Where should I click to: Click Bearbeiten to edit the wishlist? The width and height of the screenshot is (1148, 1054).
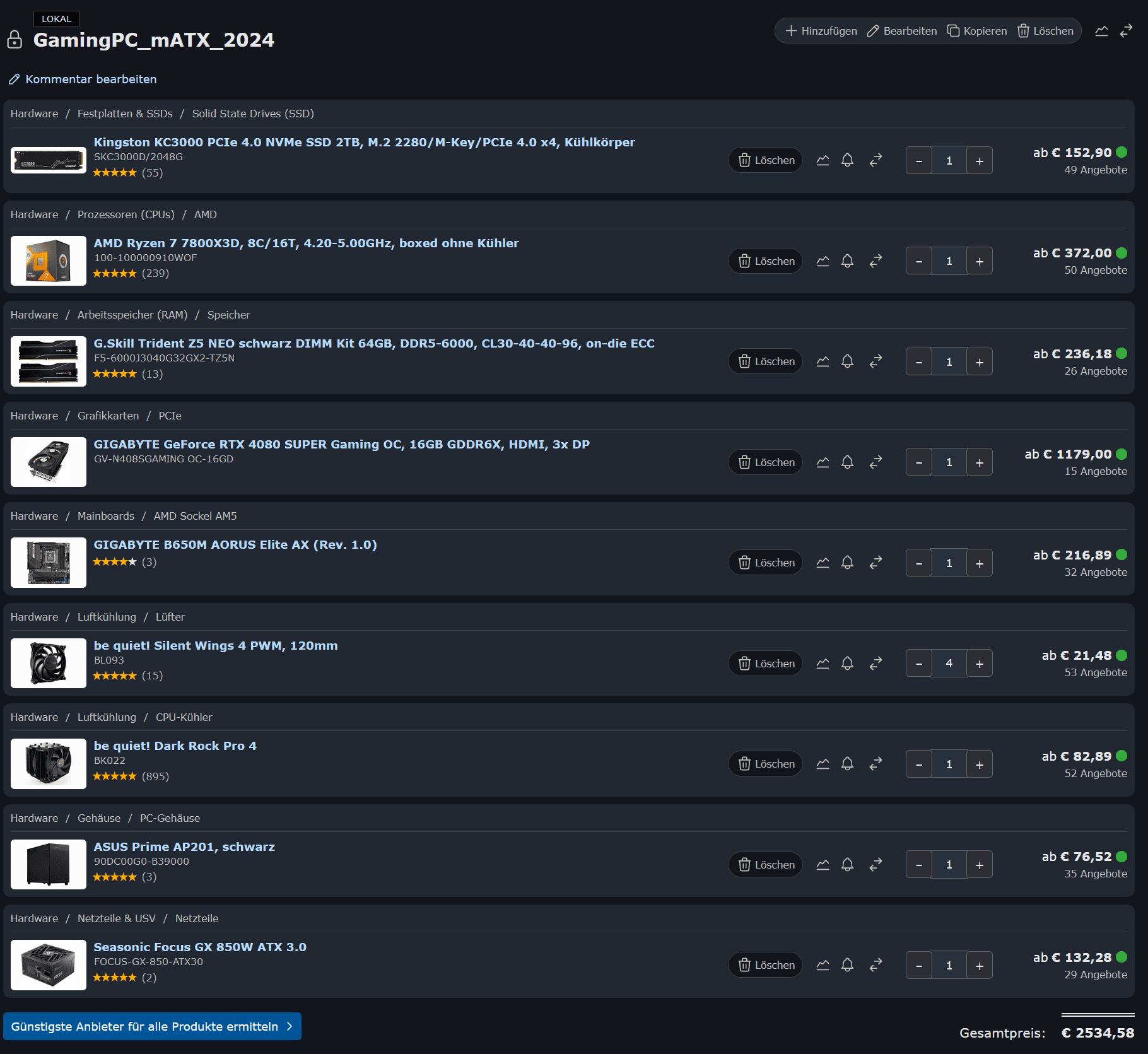point(902,31)
